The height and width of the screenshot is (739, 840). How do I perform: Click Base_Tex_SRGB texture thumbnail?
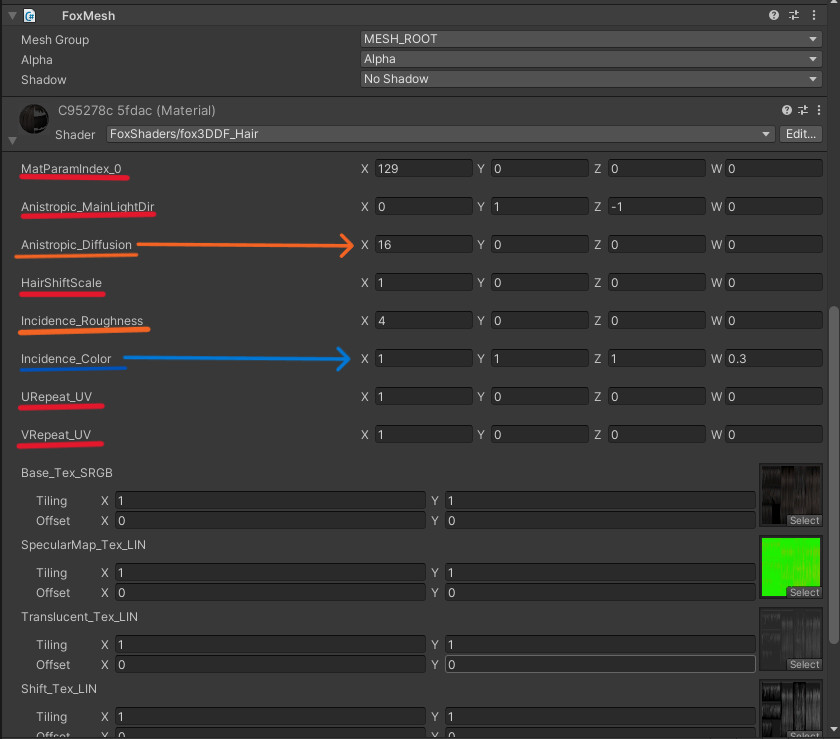coord(791,495)
